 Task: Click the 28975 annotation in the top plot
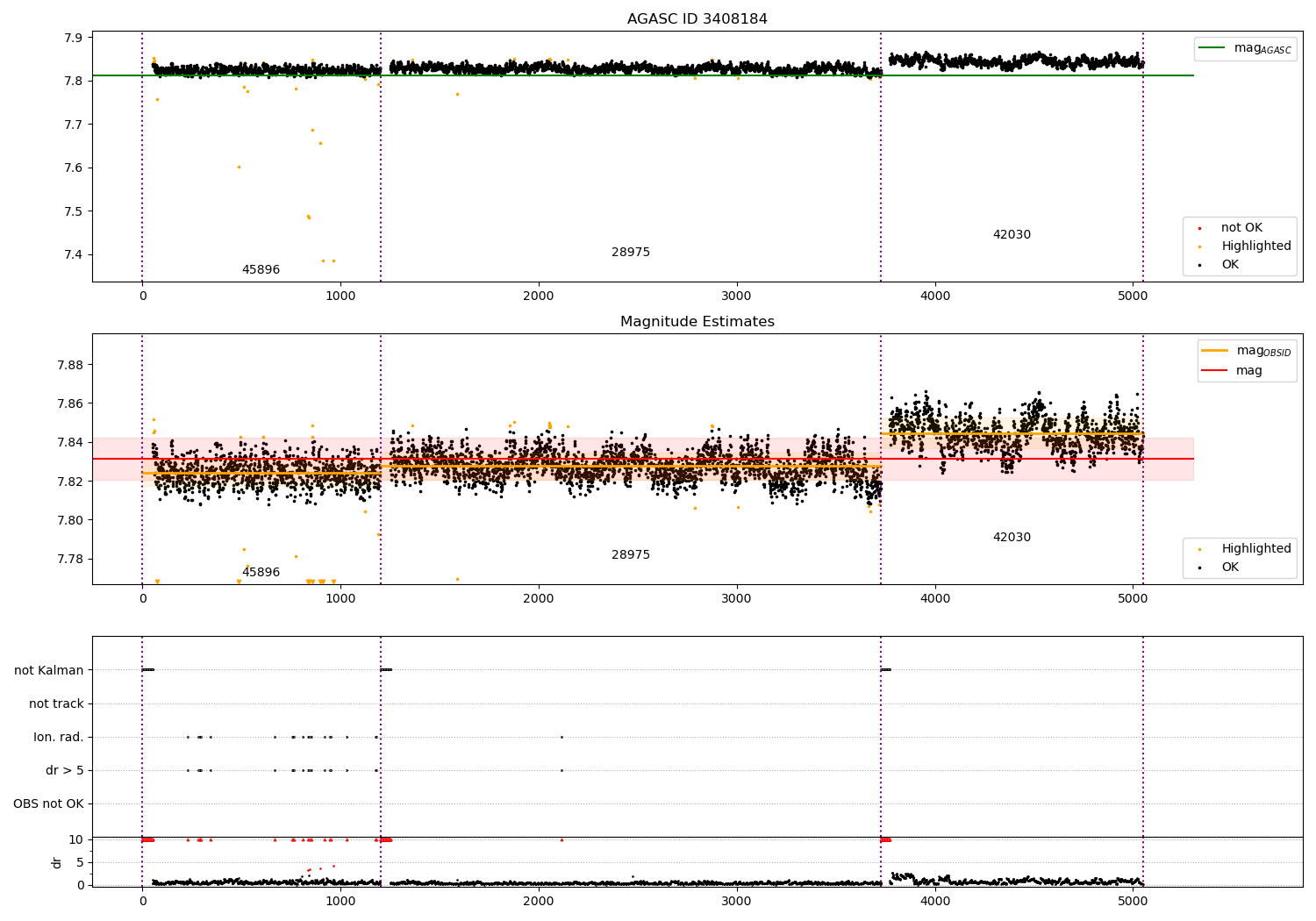coord(631,252)
